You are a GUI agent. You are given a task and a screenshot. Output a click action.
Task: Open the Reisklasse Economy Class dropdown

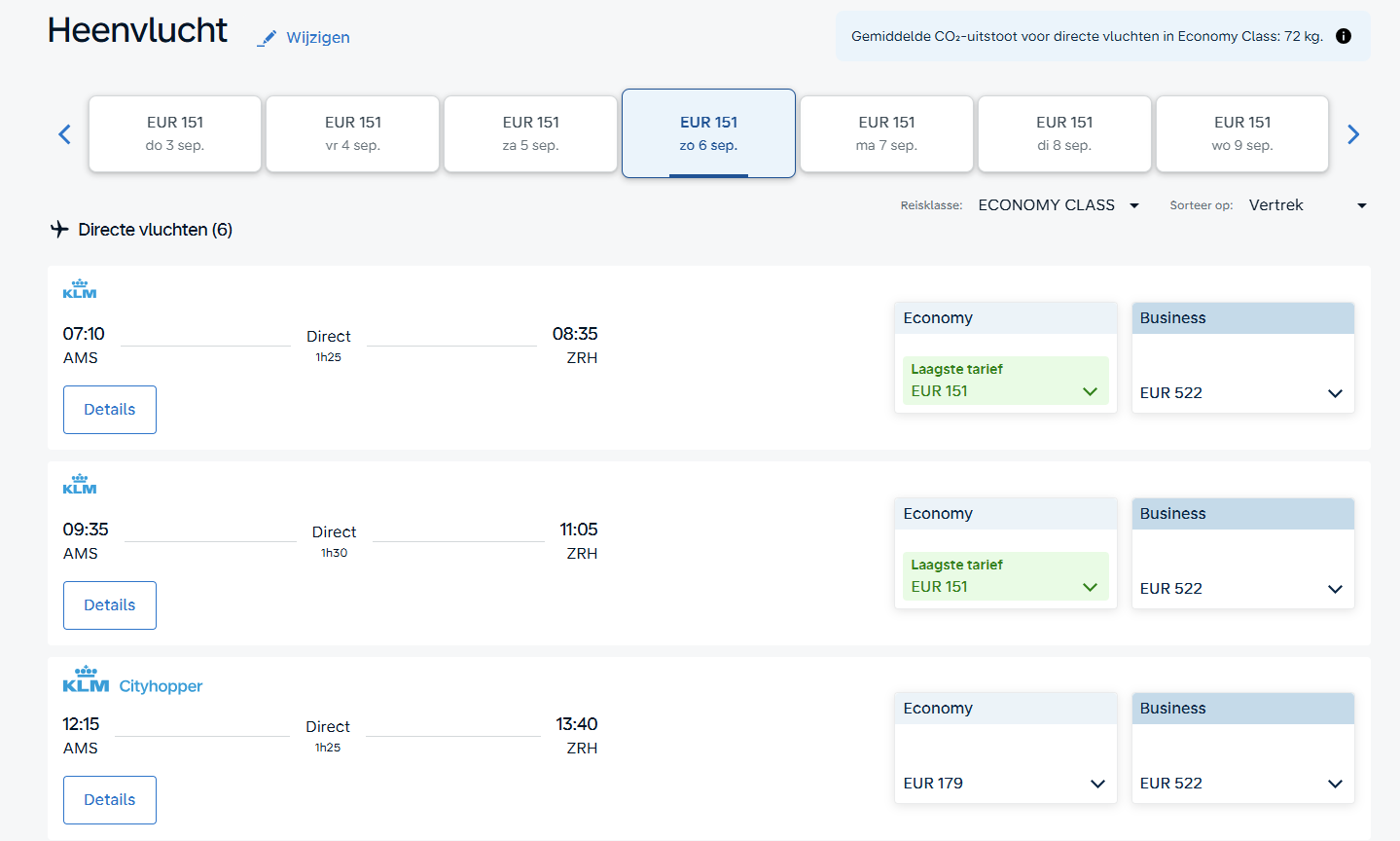tap(1059, 205)
